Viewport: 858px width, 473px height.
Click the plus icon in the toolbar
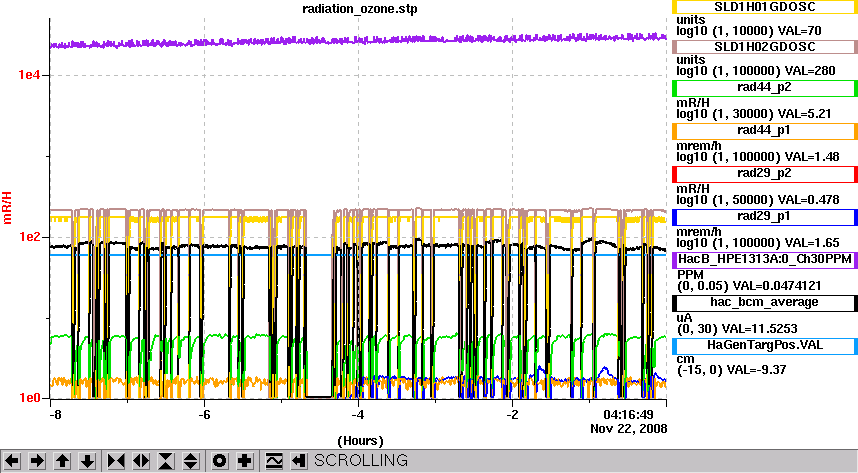tap(245, 461)
